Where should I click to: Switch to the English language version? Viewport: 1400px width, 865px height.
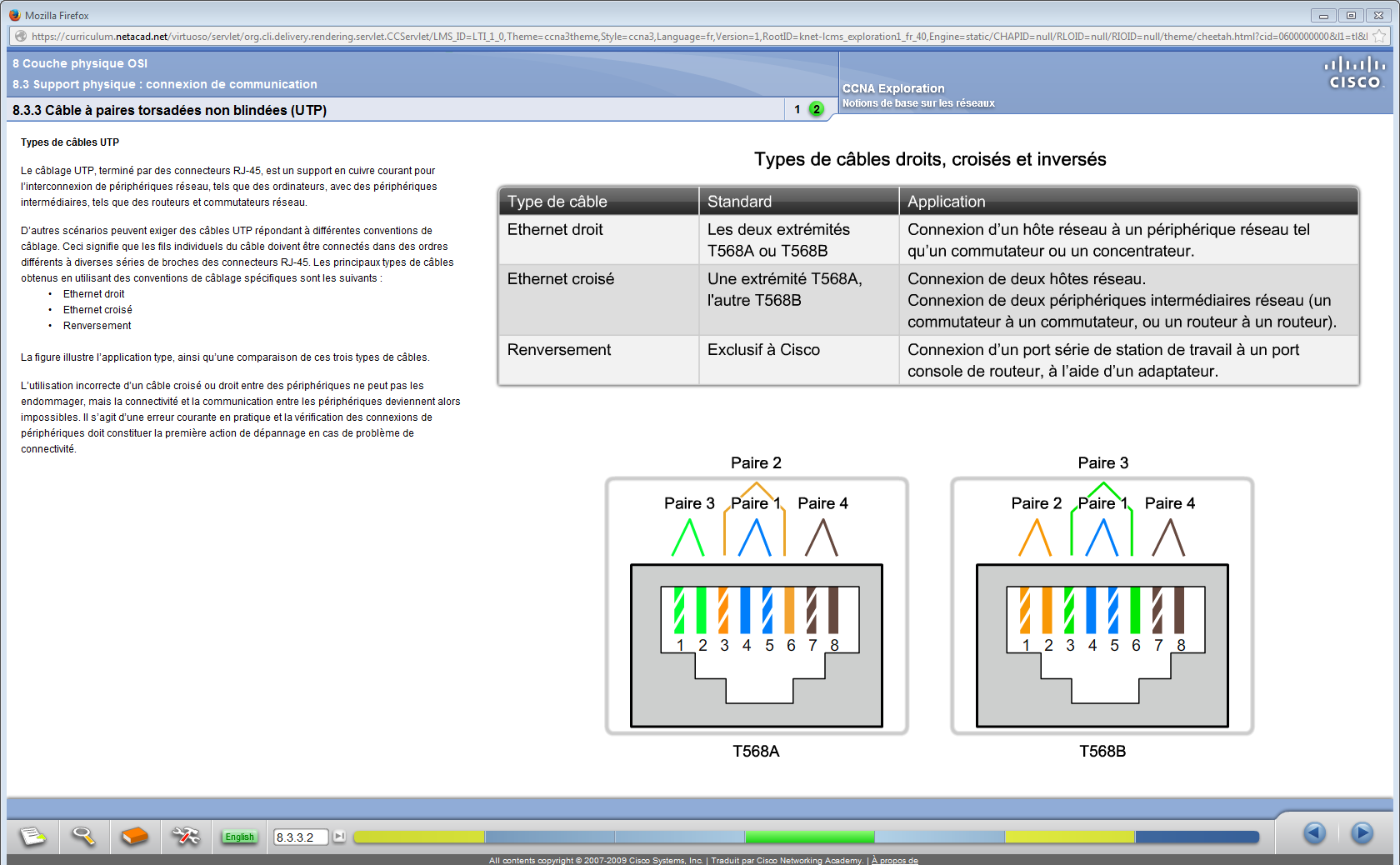[239, 837]
